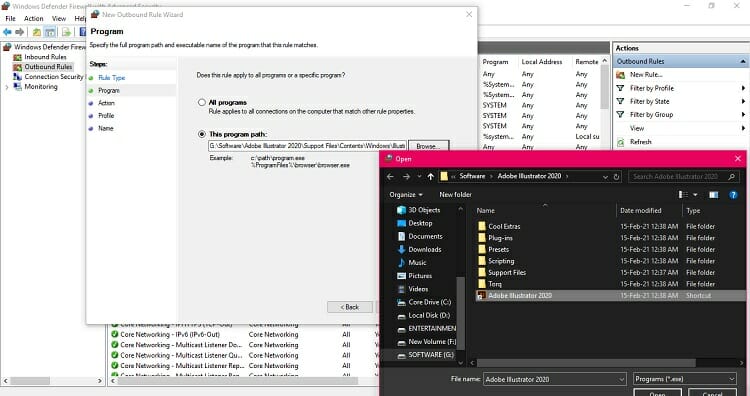Select Outbound Rules in the tree
Image resolution: width=750 pixels, height=396 pixels.
pos(48,67)
